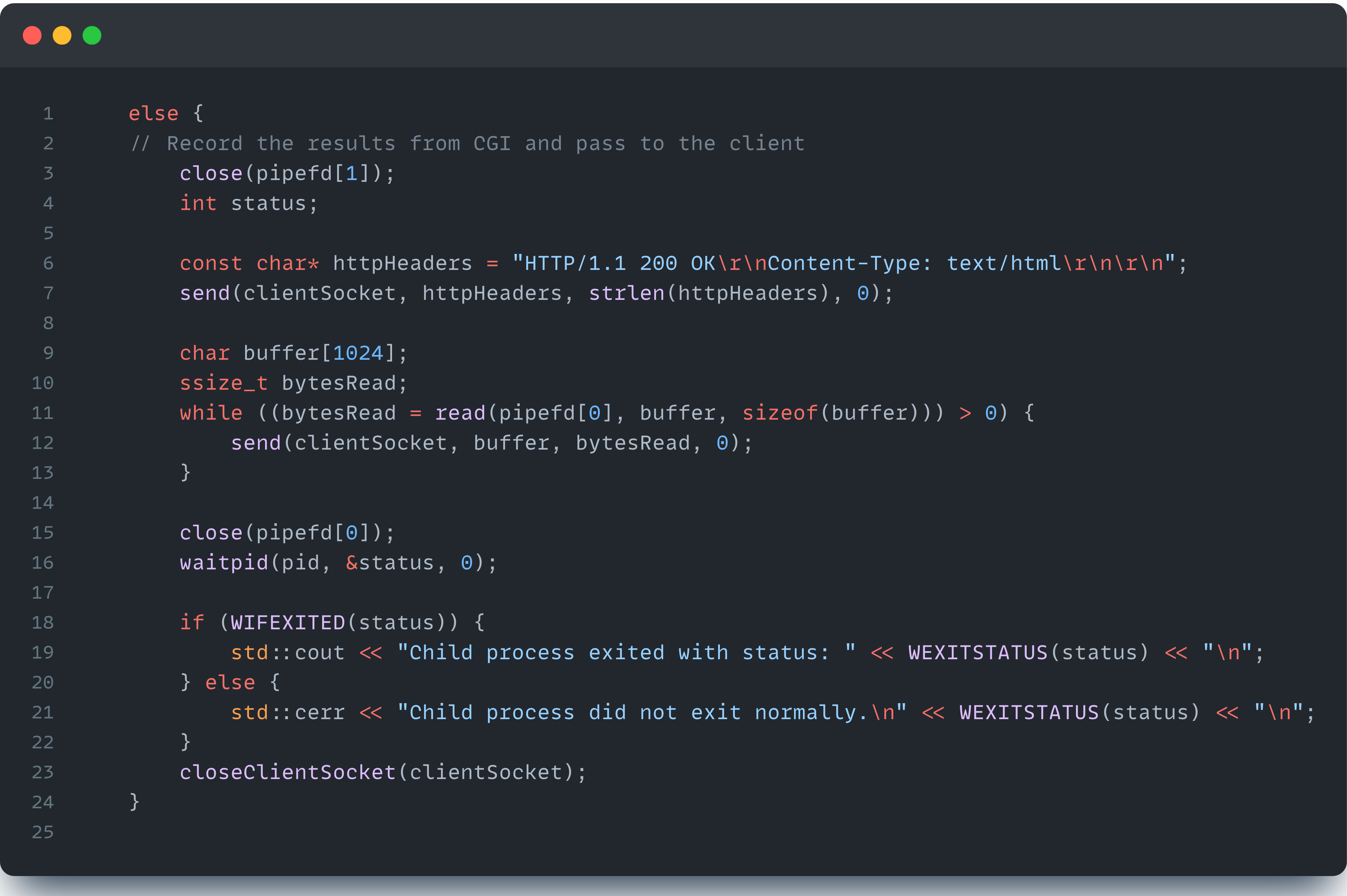
Task: Click the sizeof keyword in loop
Action: point(779,413)
